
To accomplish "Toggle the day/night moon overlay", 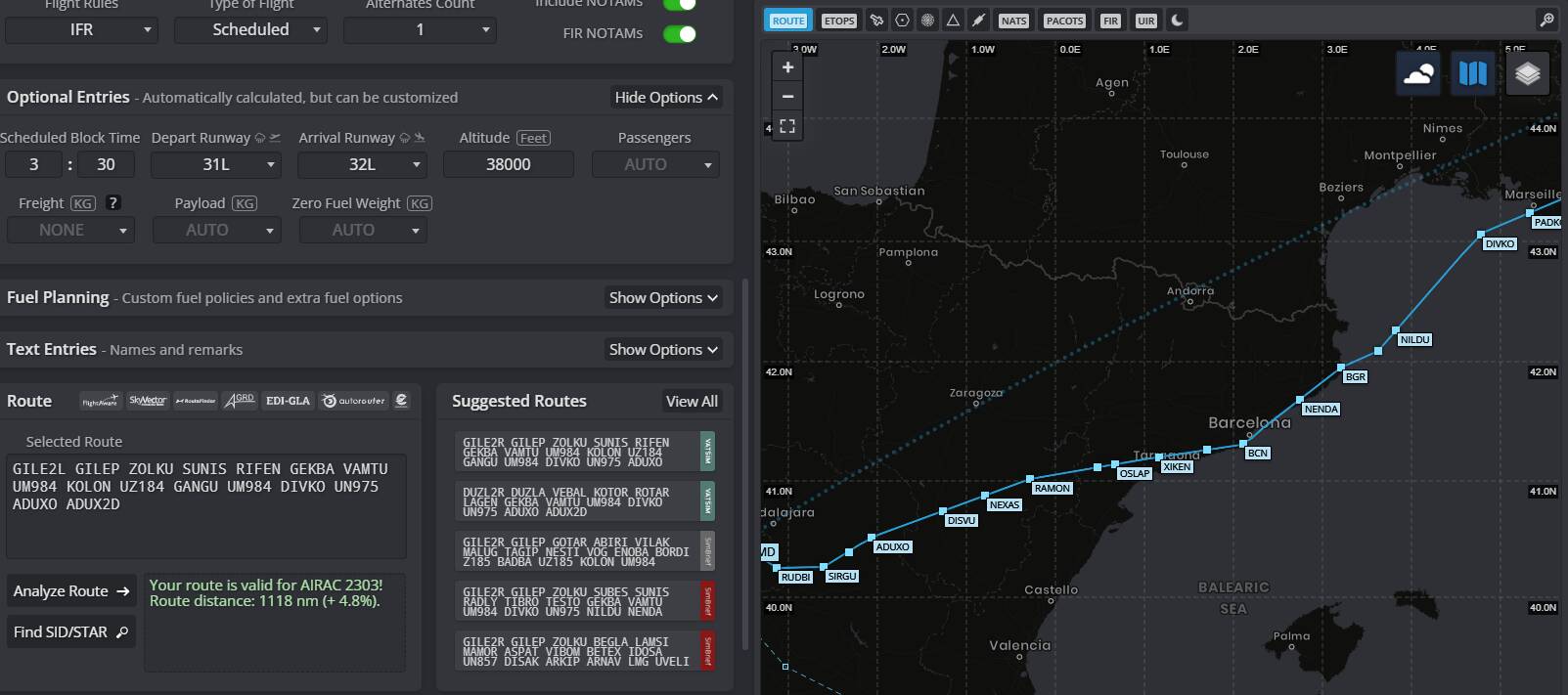I will coord(1178,20).
